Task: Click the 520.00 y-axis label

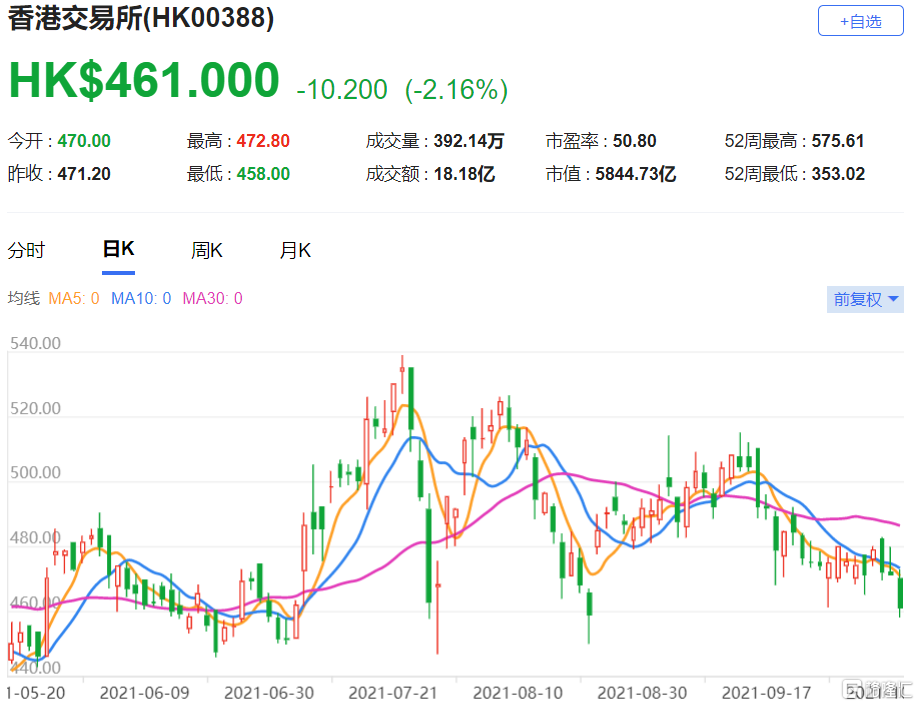Action: (35, 408)
